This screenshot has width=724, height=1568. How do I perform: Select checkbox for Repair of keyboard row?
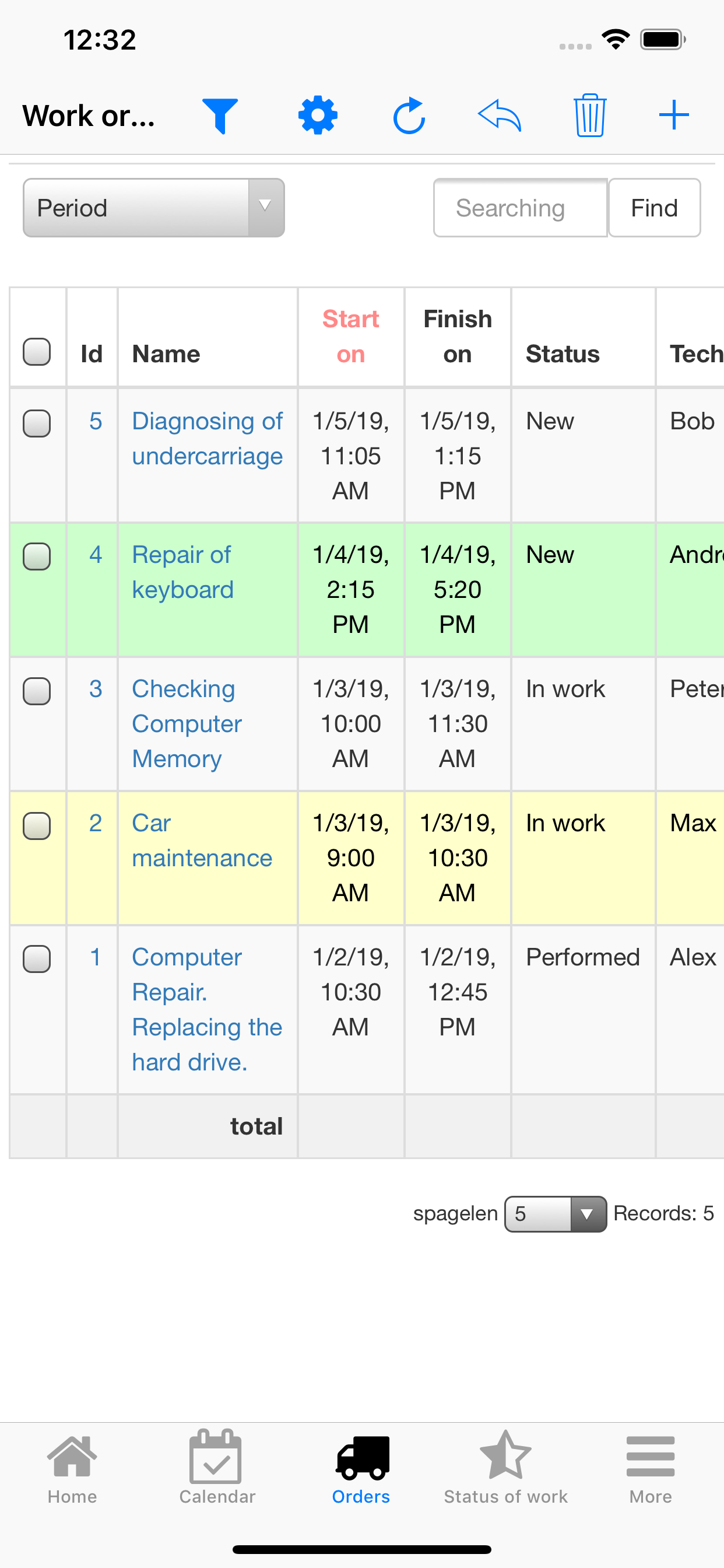coord(37,557)
